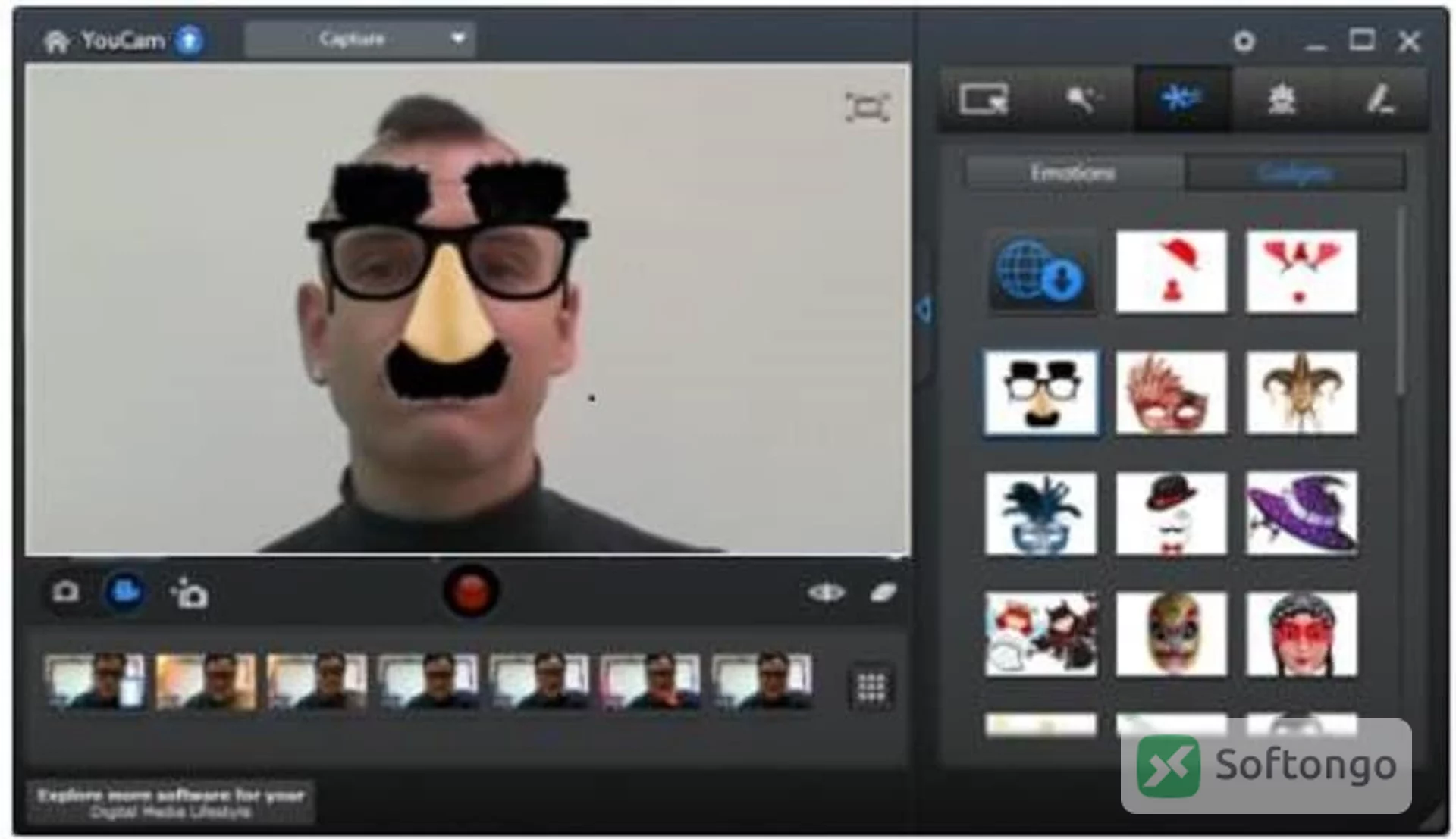Select the emotions and gadgets snowflake tab
1456x839 pixels.
coord(1181,99)
